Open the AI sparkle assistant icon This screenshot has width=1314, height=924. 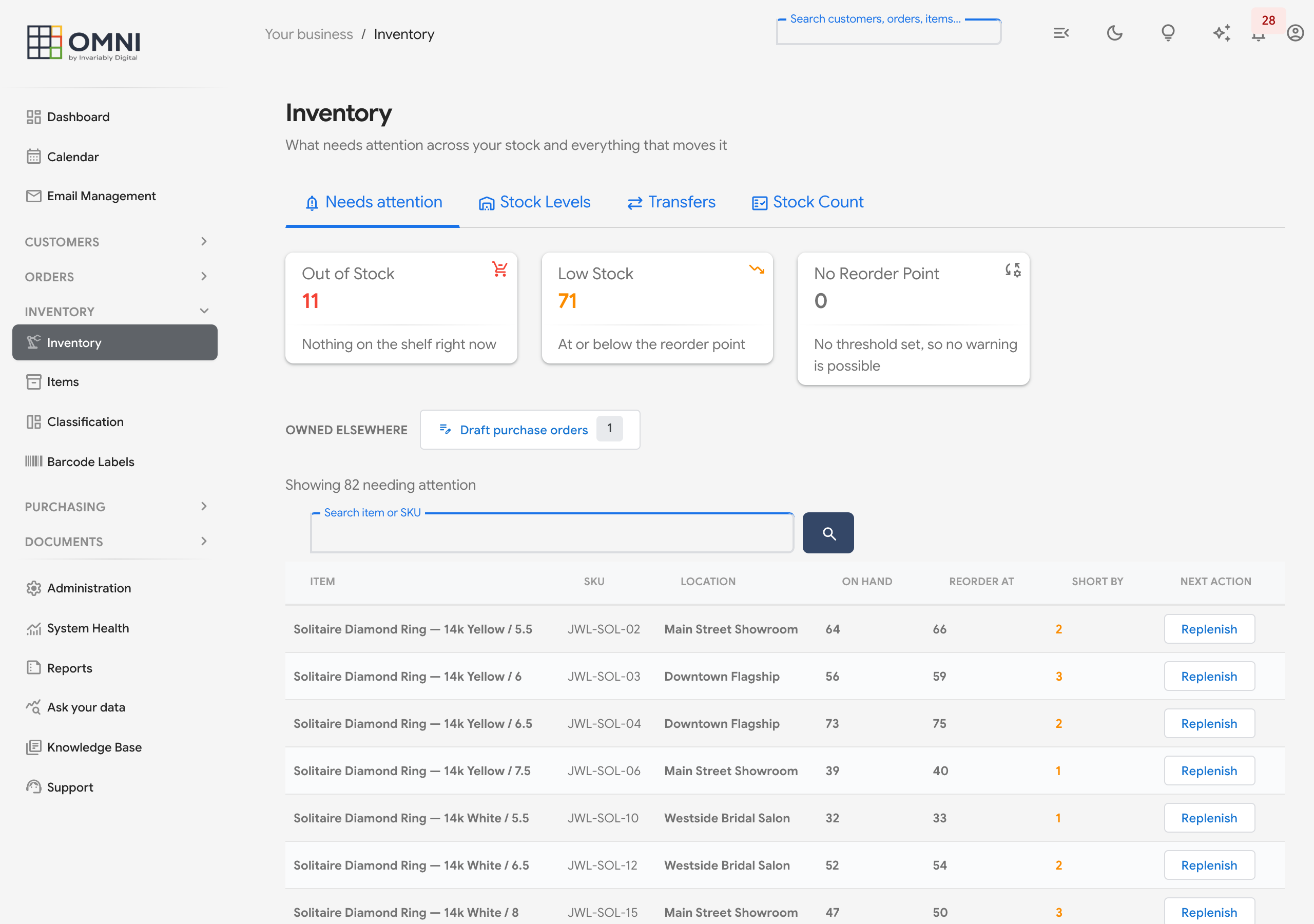point(1221,33)
